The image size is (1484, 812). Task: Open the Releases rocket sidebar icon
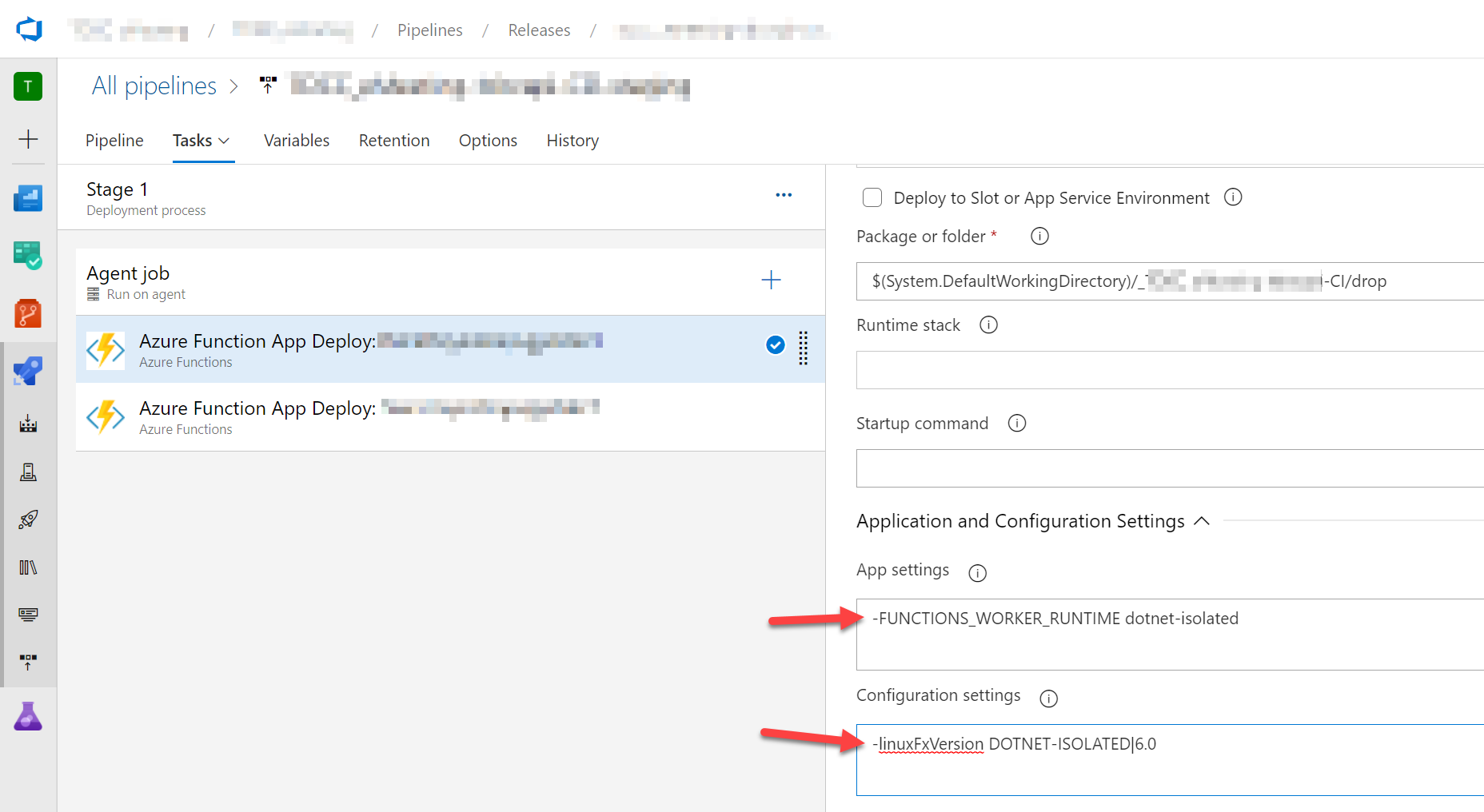pos(28,519)
